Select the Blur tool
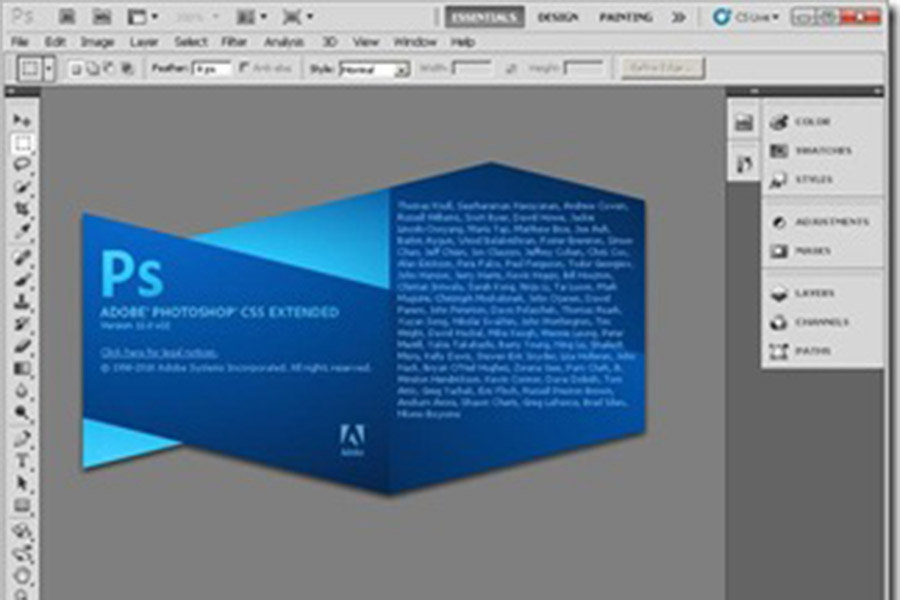The image size is (900, 600). [x=22, y=392]
